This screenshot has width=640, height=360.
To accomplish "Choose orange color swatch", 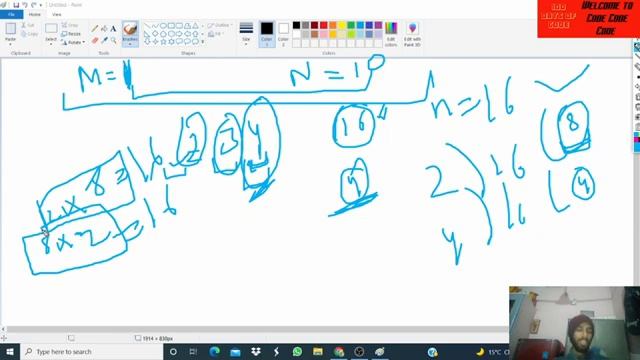I will tap(333, 25).
